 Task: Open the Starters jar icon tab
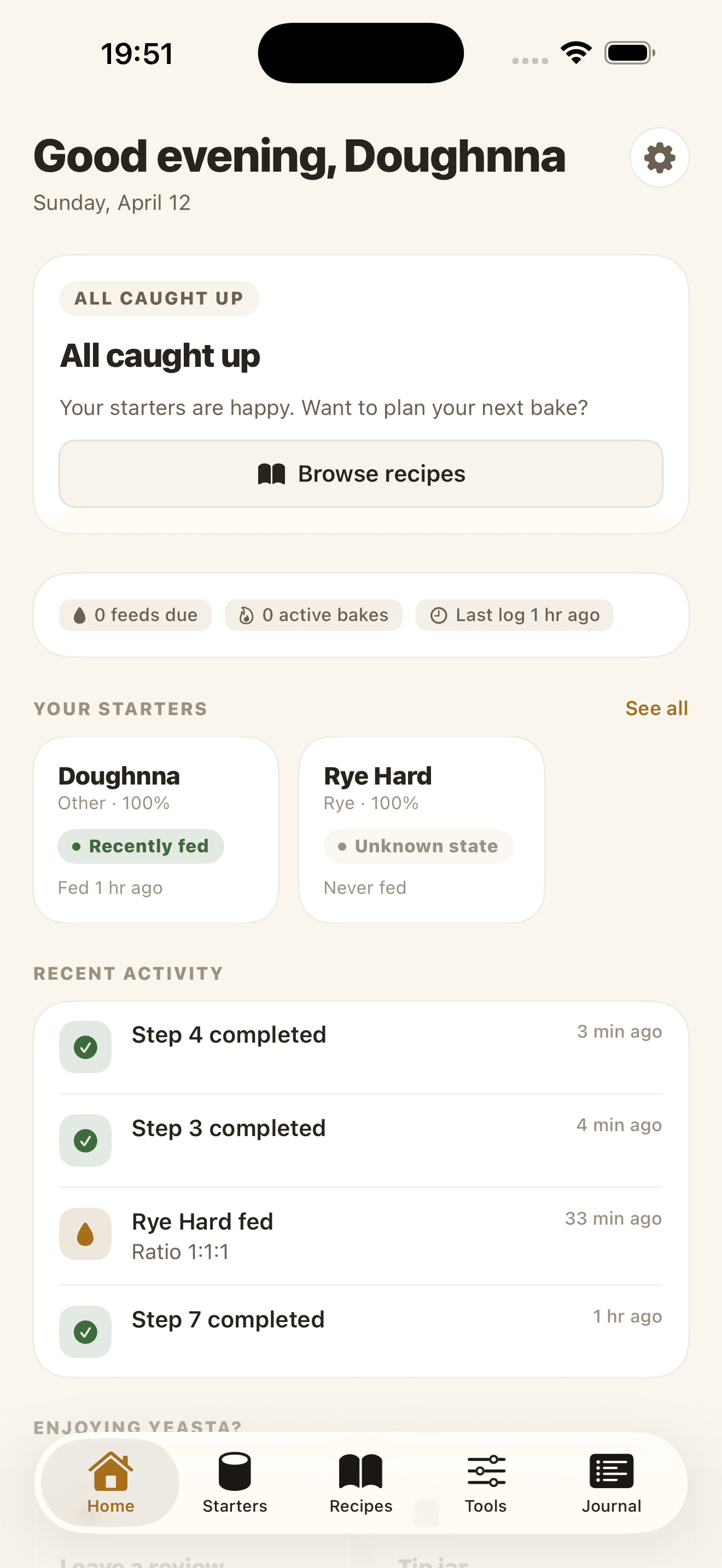pyautogui.click(x=235, y=1472)
